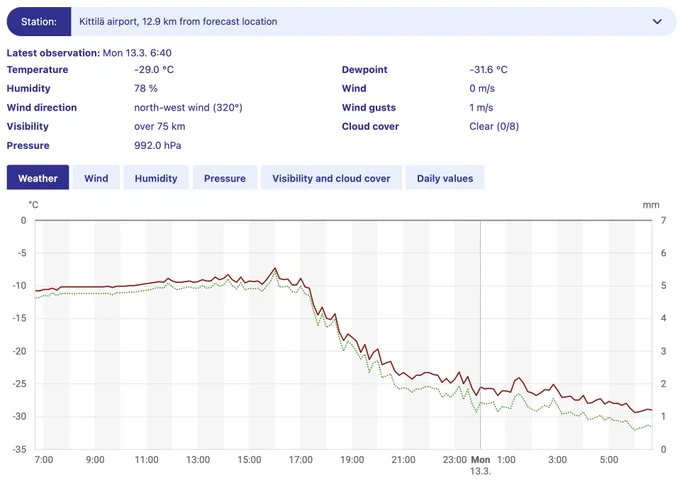This screenshot has width=680, height=480.
Task: Click the midnight vertical day divider line
Action: [480, 335]
